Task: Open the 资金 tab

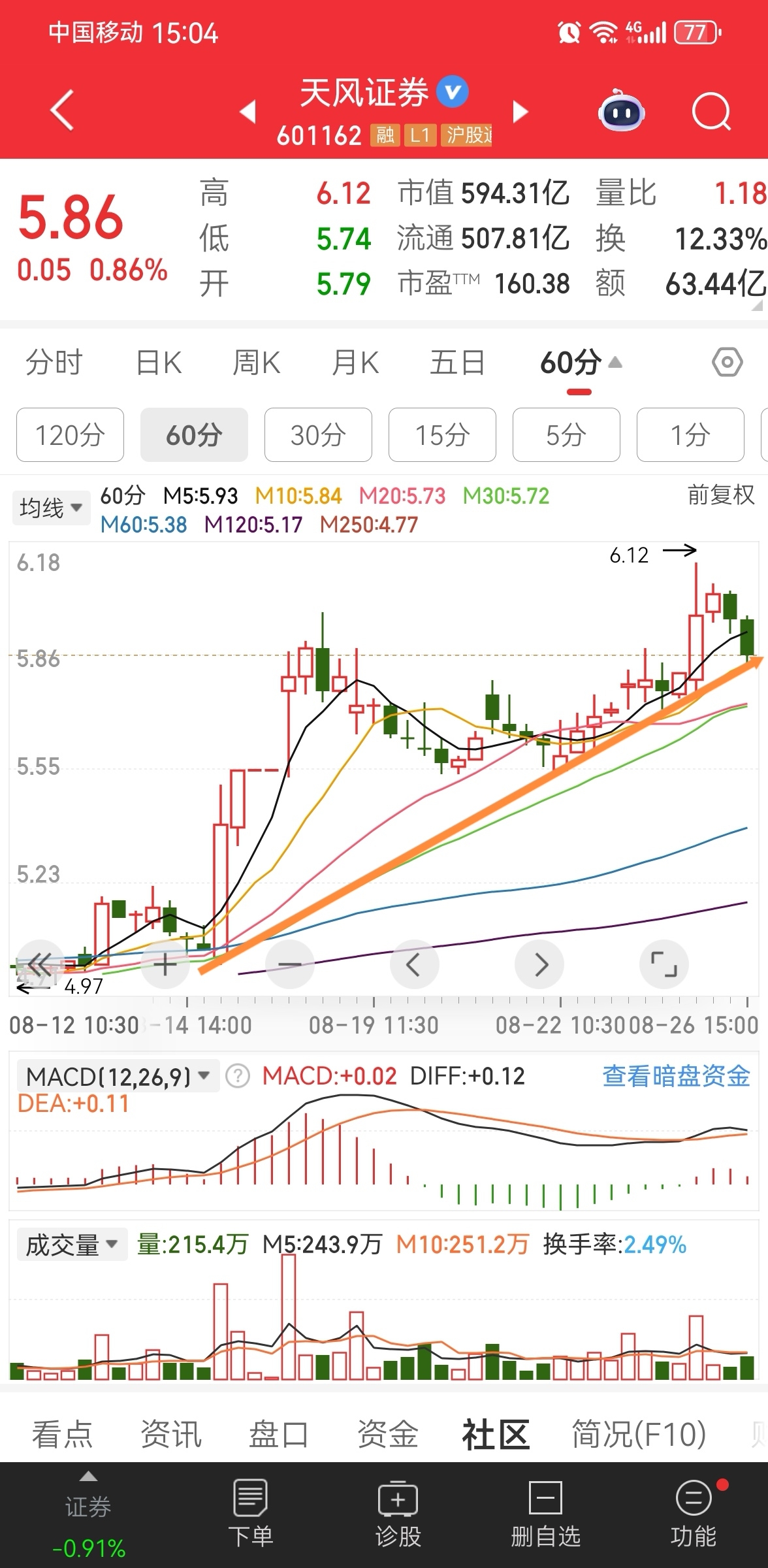Action: pyautogui.click(x=387, y=1435)
